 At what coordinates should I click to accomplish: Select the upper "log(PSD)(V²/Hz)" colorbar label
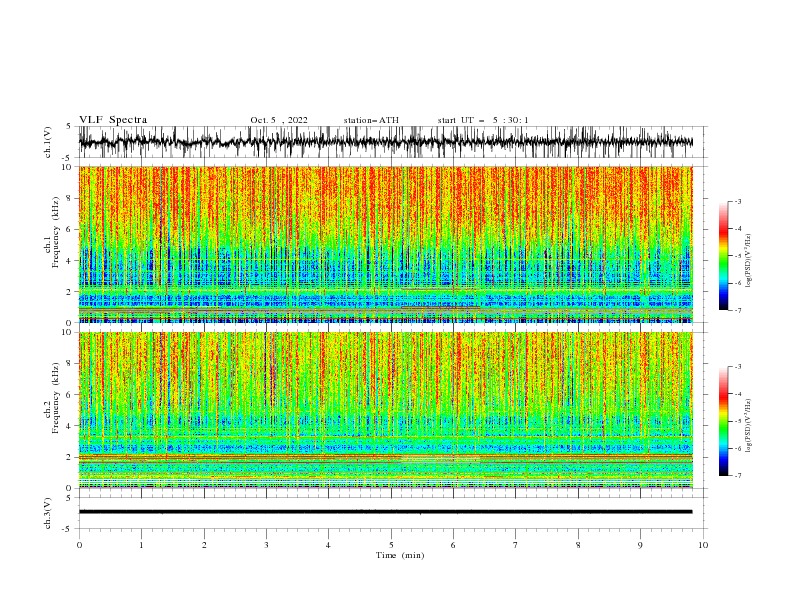coord(749,261)
